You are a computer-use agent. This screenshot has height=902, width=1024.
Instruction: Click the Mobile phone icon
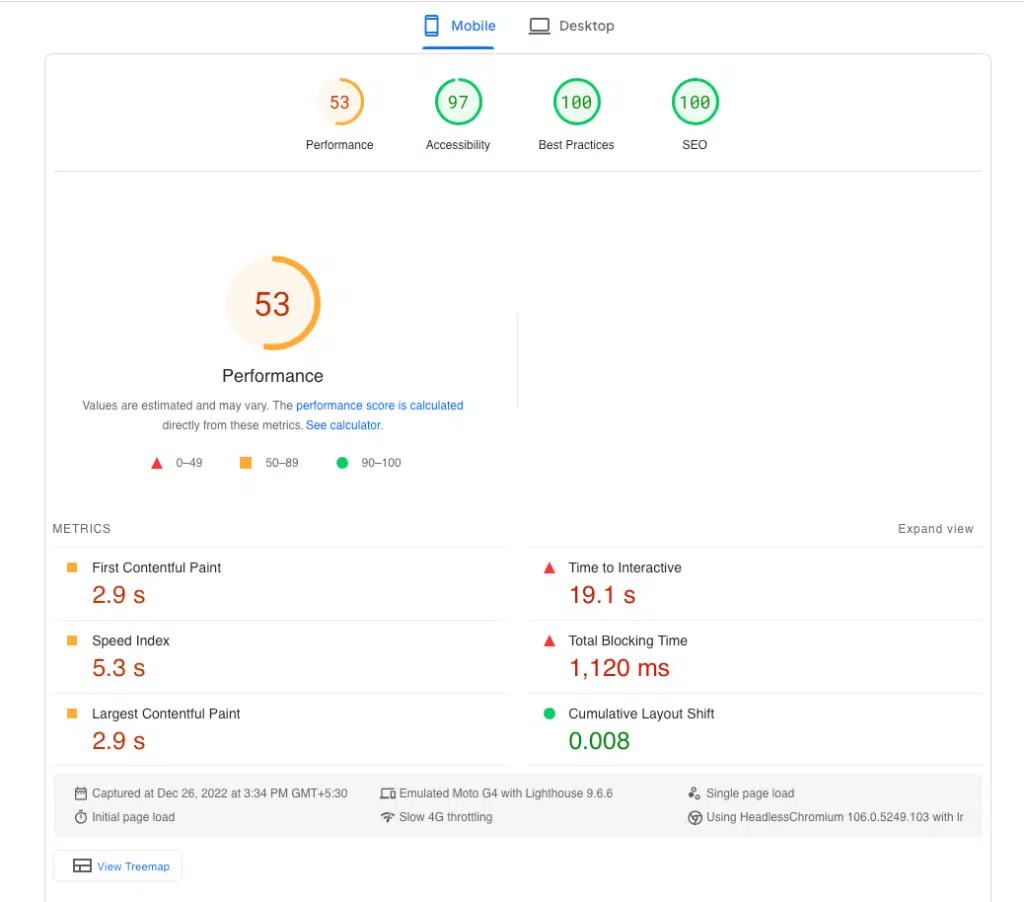click(x=431, y=25)
